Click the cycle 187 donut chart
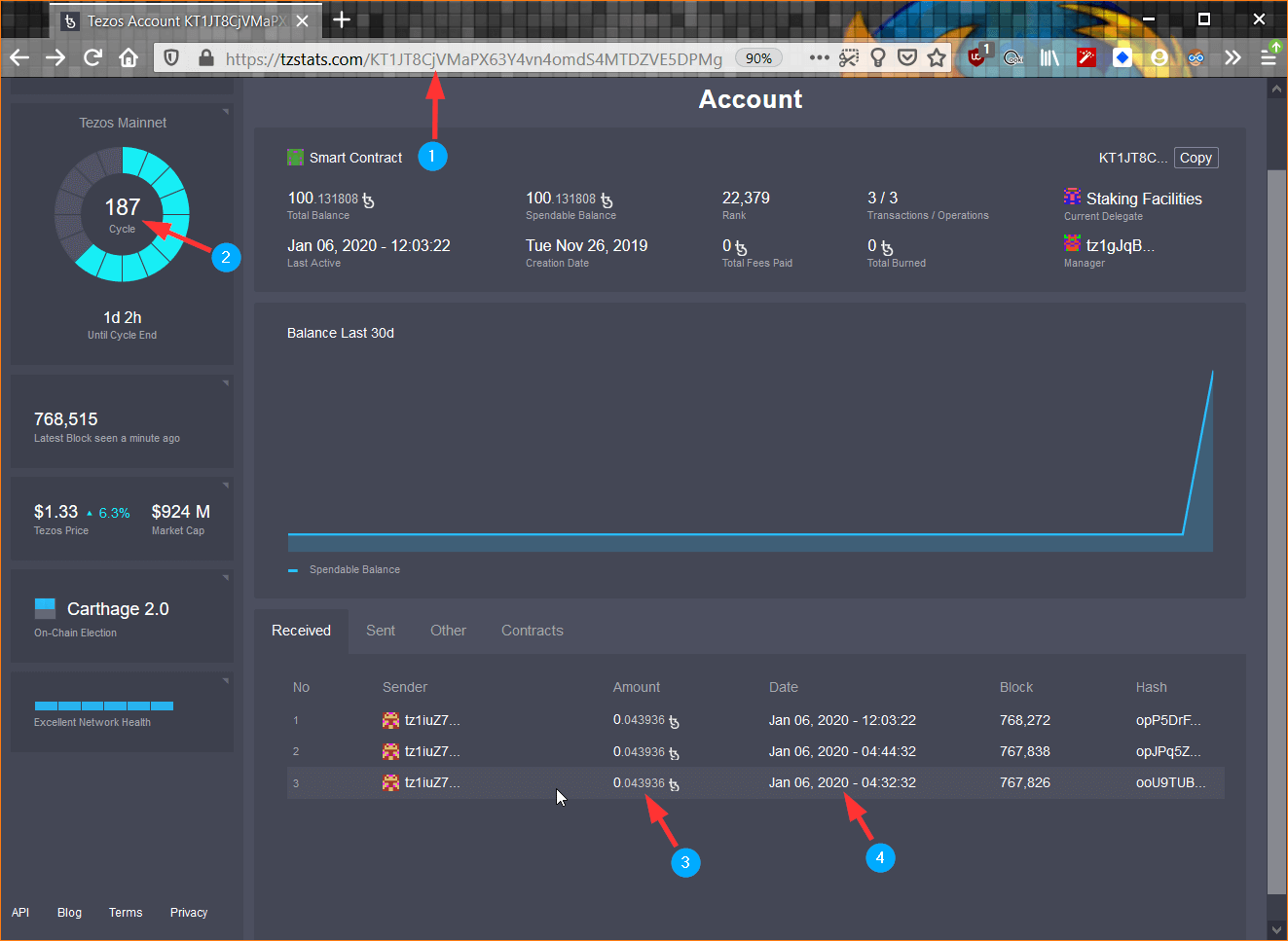The height and width of the screenshot is (941, 1288). click(123, 214)
